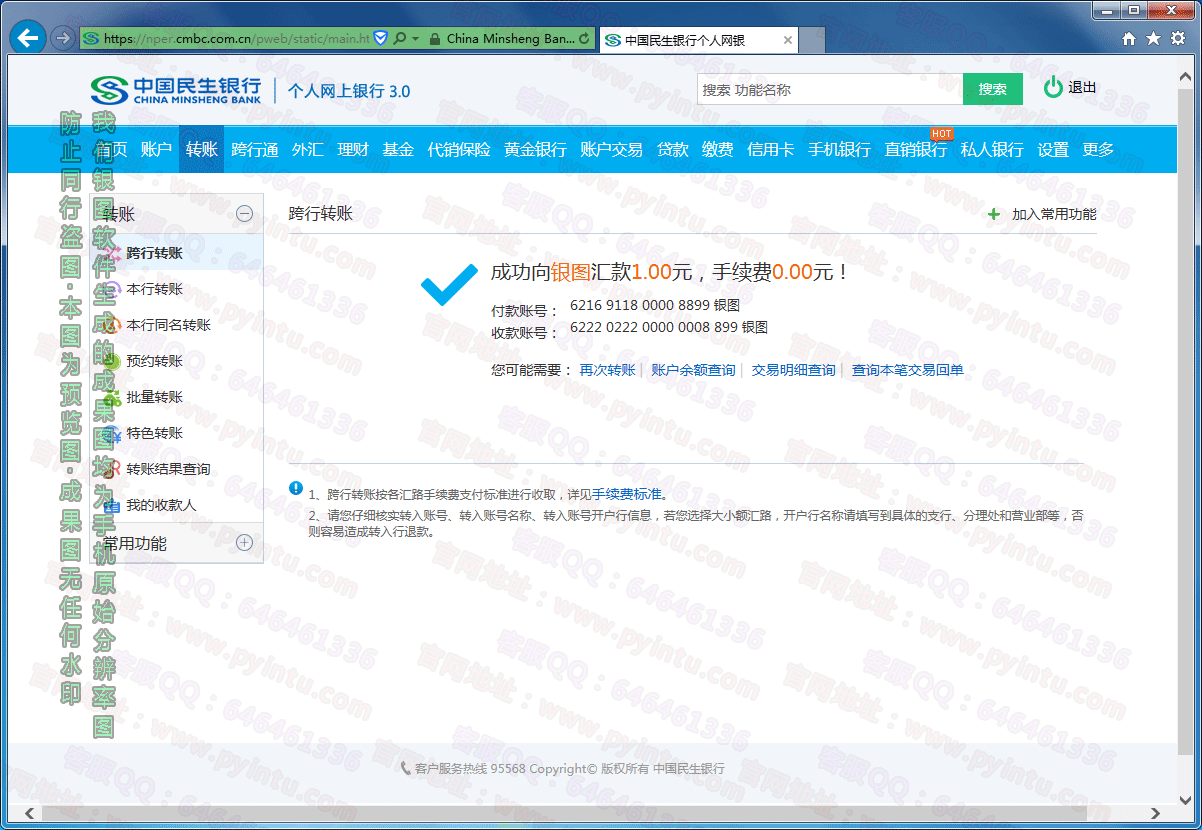Go back with the browser back arrow
The height and width of the screenshot is (830, 1202).
[28, 38]
